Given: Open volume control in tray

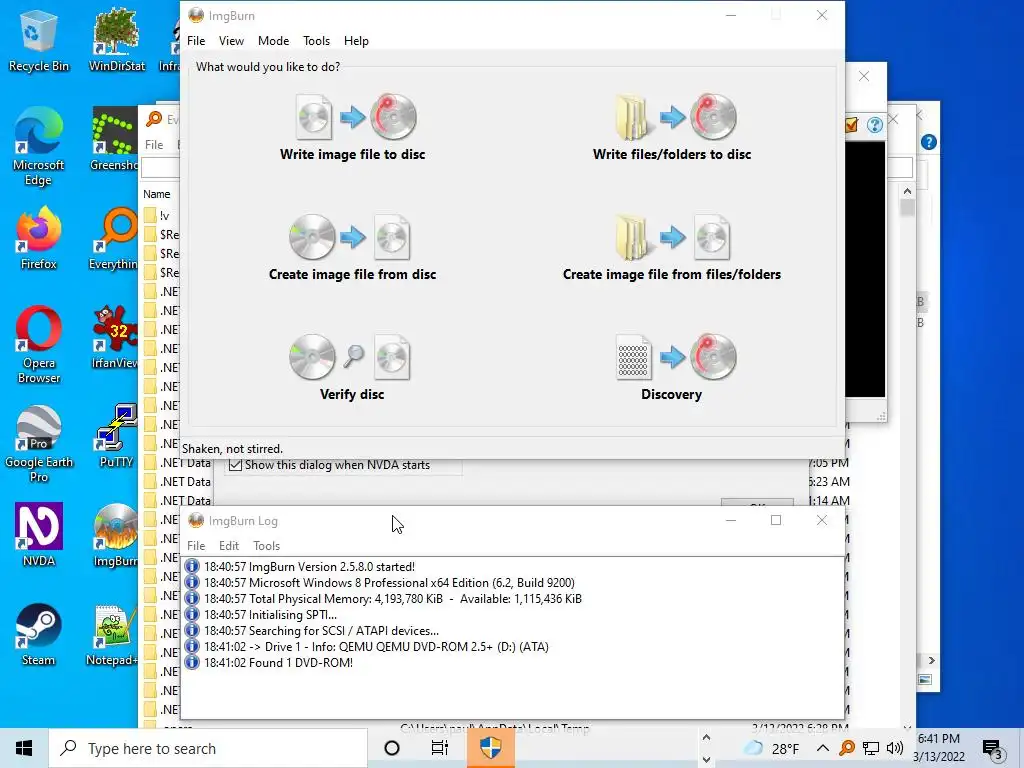Looking at the screenshot, I should pyautogui.click(x=895, y=748).
